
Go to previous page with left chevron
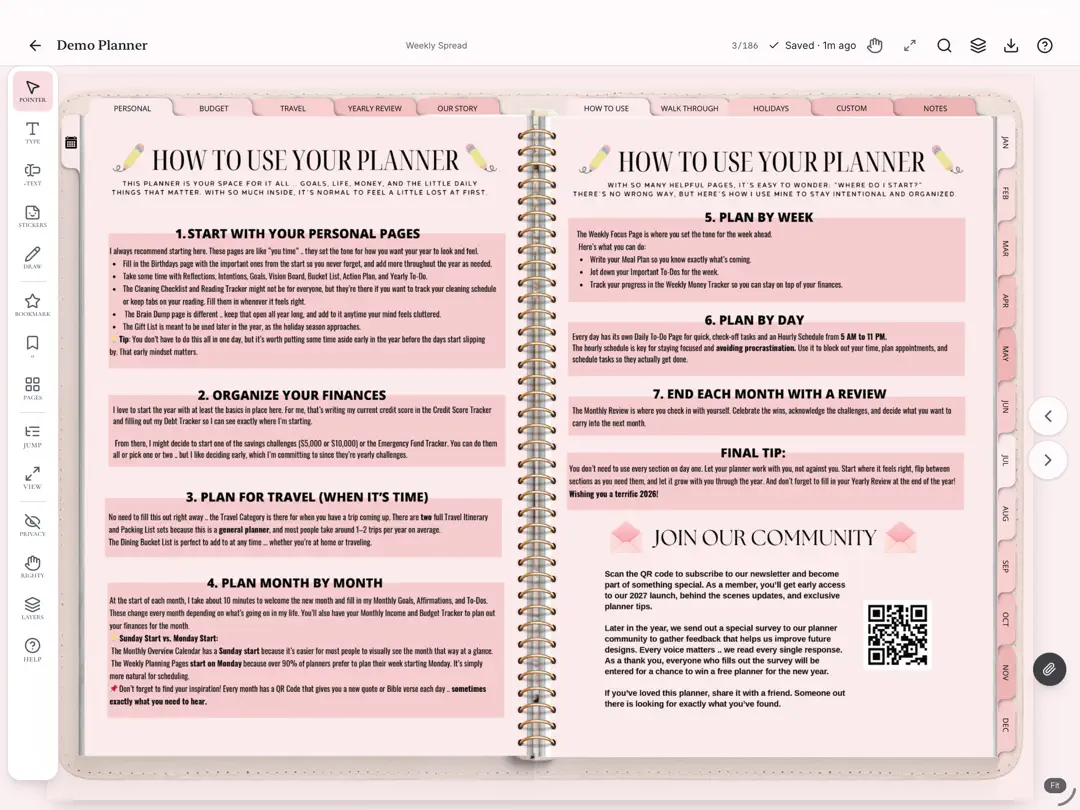(1048, 416)
